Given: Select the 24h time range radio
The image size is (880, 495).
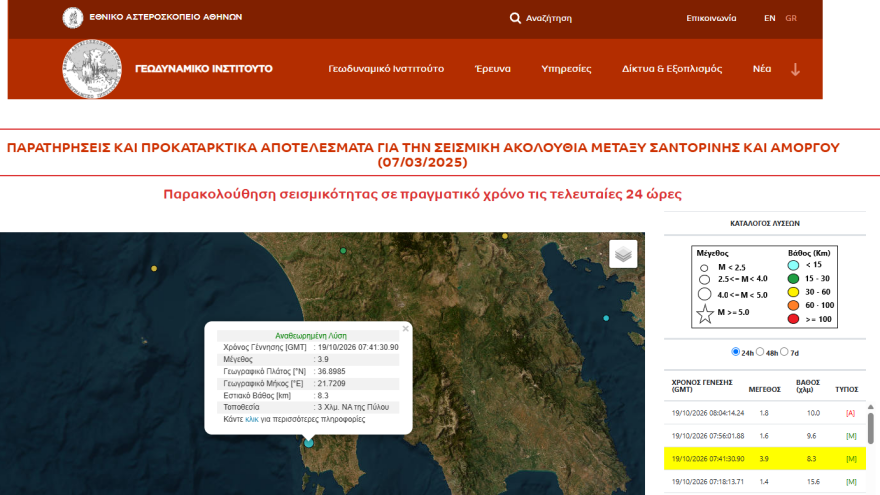Looking at the screenshot, I should pos(735,351).
